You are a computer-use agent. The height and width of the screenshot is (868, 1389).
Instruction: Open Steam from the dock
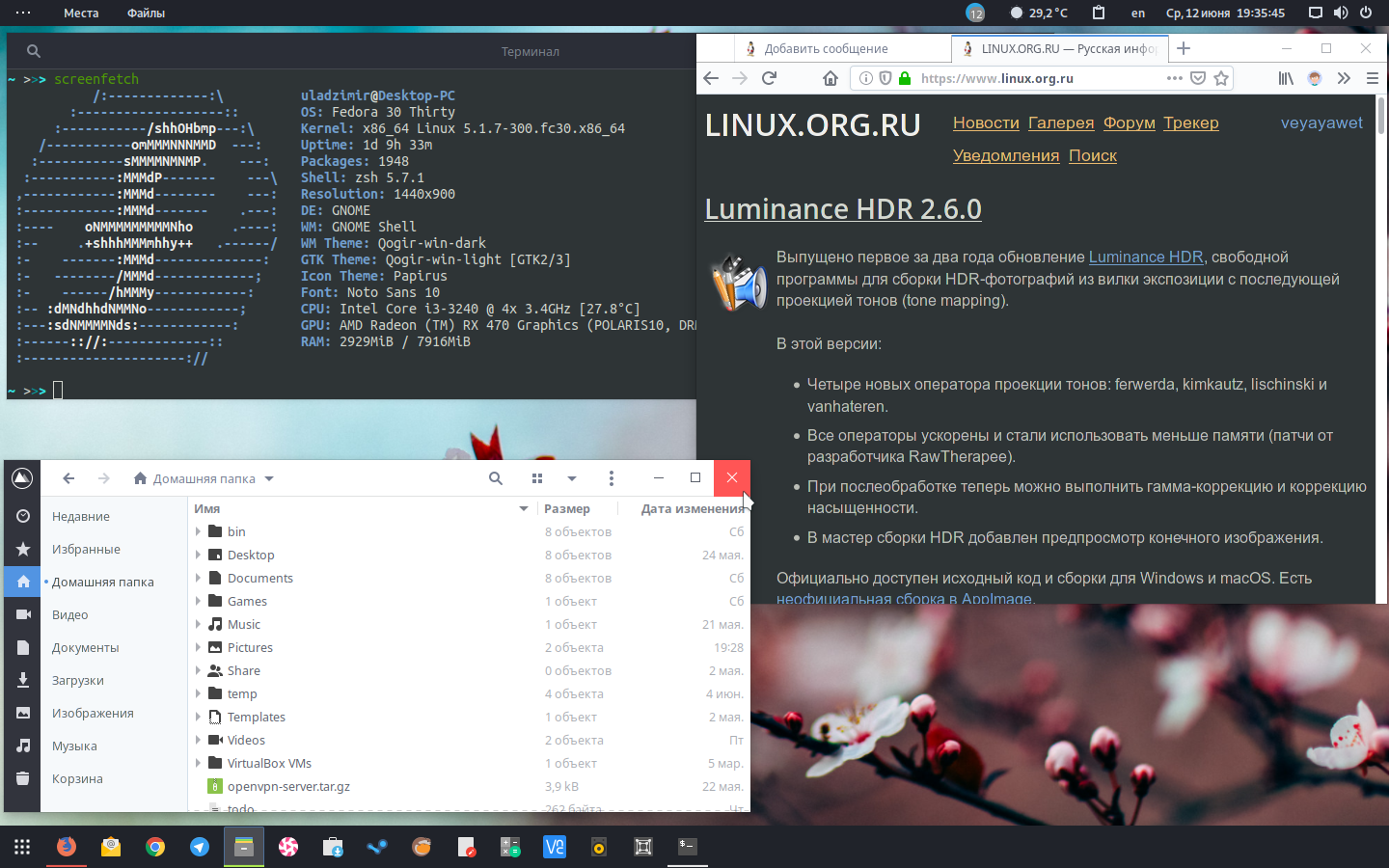377,847
